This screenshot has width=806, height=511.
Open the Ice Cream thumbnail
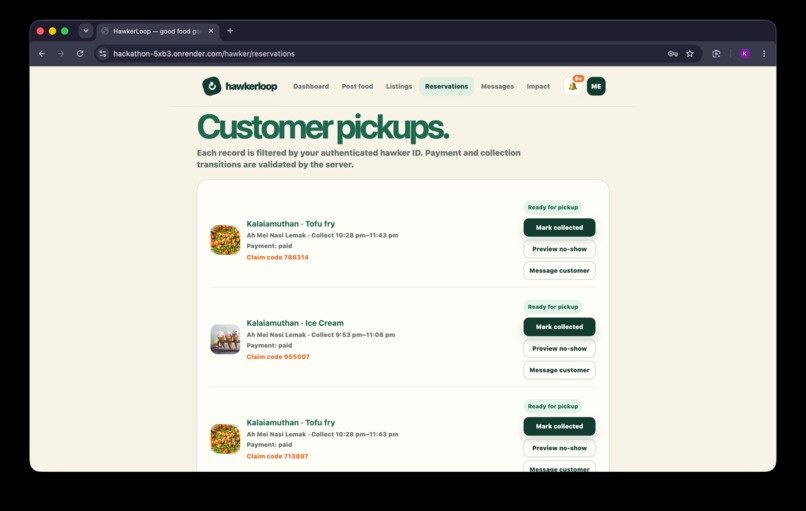(x=225, y=339)
